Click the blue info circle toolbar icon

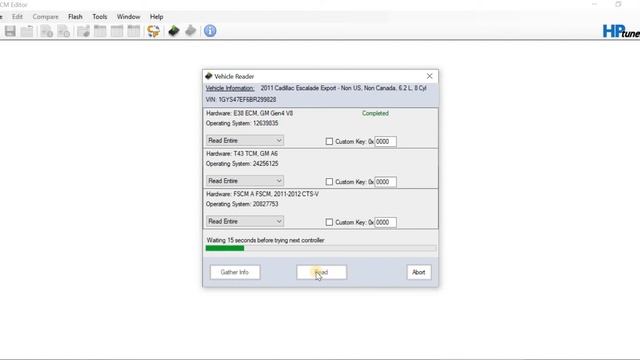(x=210, y=31)
